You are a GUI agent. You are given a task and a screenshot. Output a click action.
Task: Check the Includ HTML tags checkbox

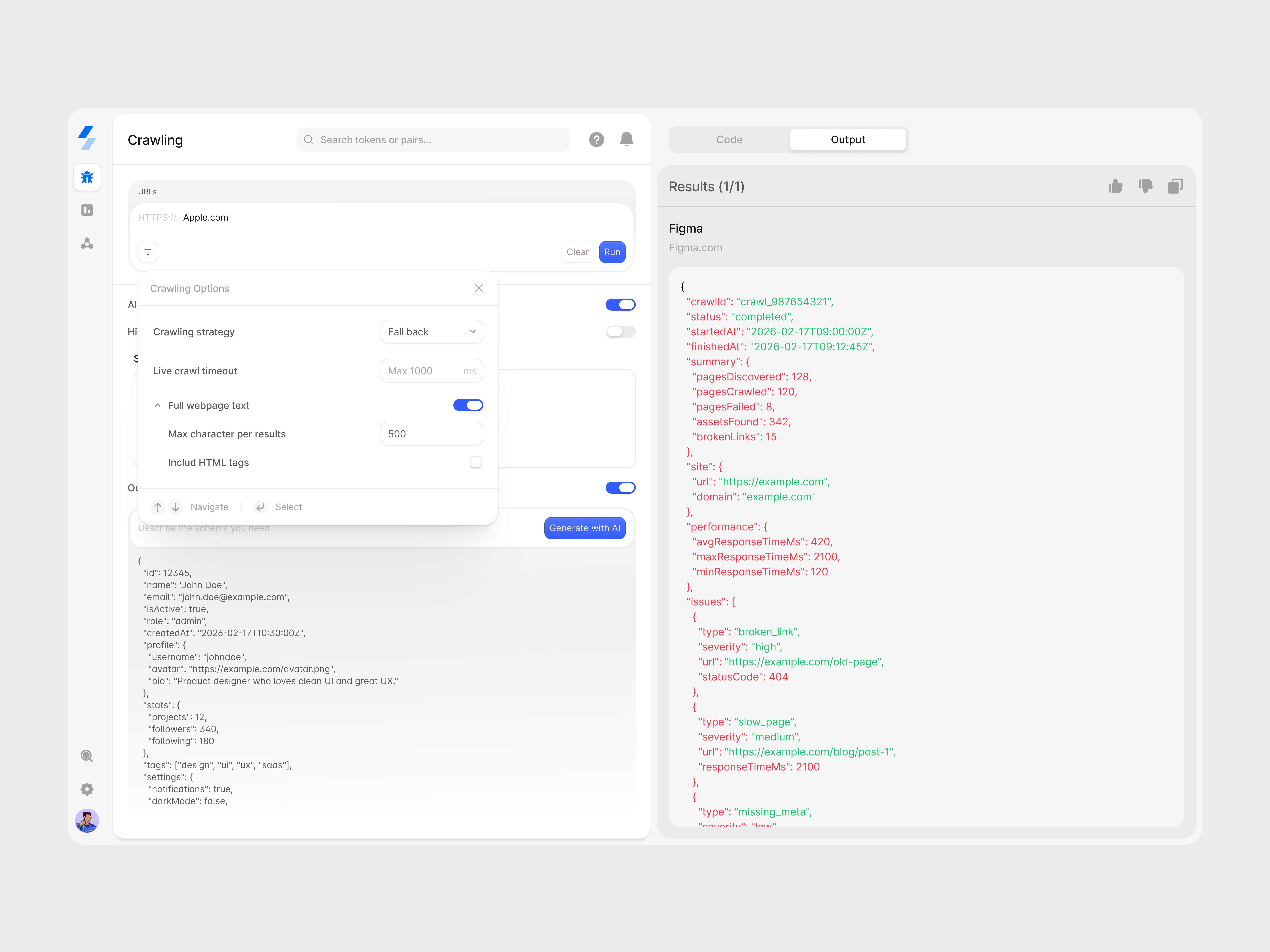[x=475, y=462]
